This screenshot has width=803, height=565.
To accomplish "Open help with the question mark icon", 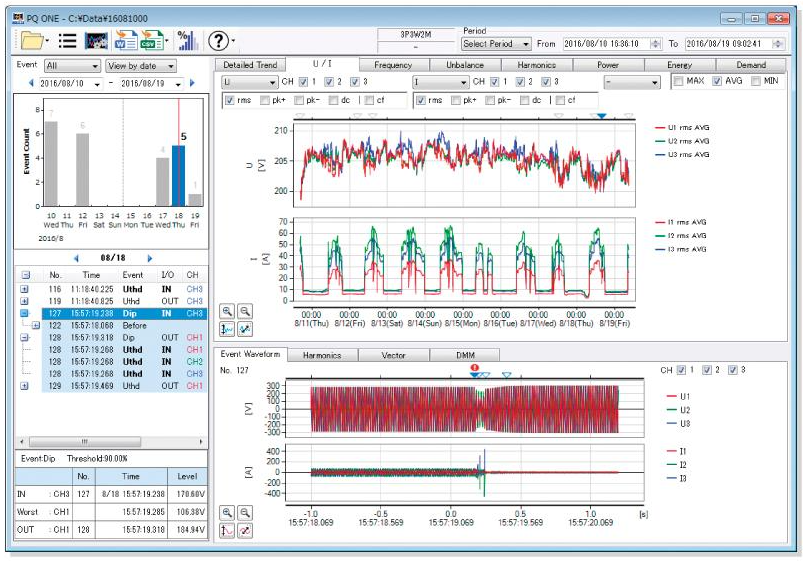I will click(219, 40).
